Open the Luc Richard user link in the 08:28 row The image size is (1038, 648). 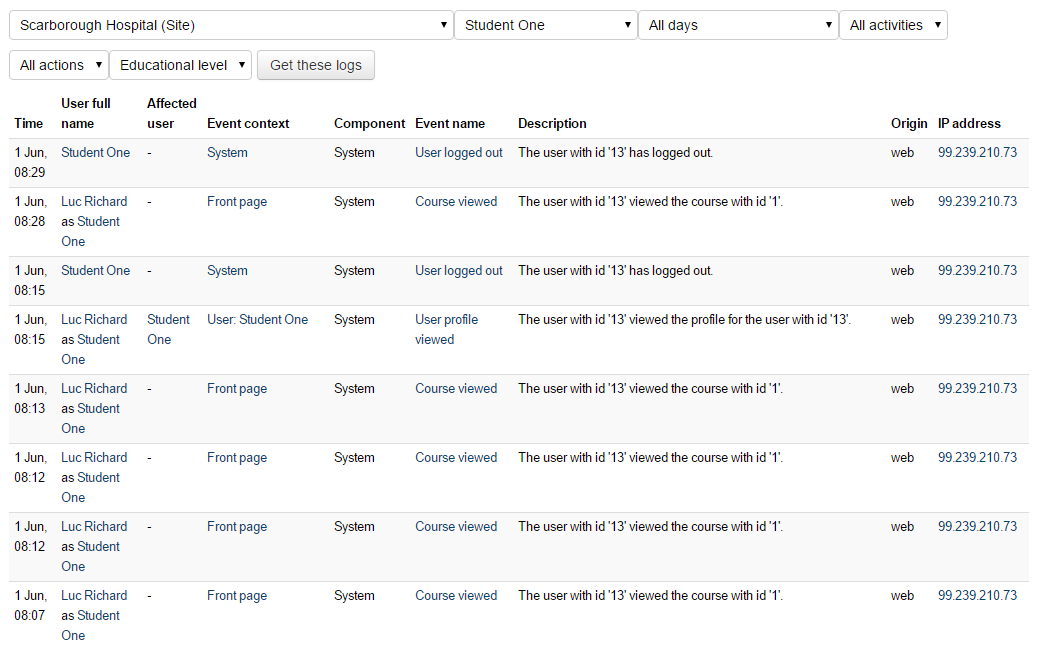(94, 202)
